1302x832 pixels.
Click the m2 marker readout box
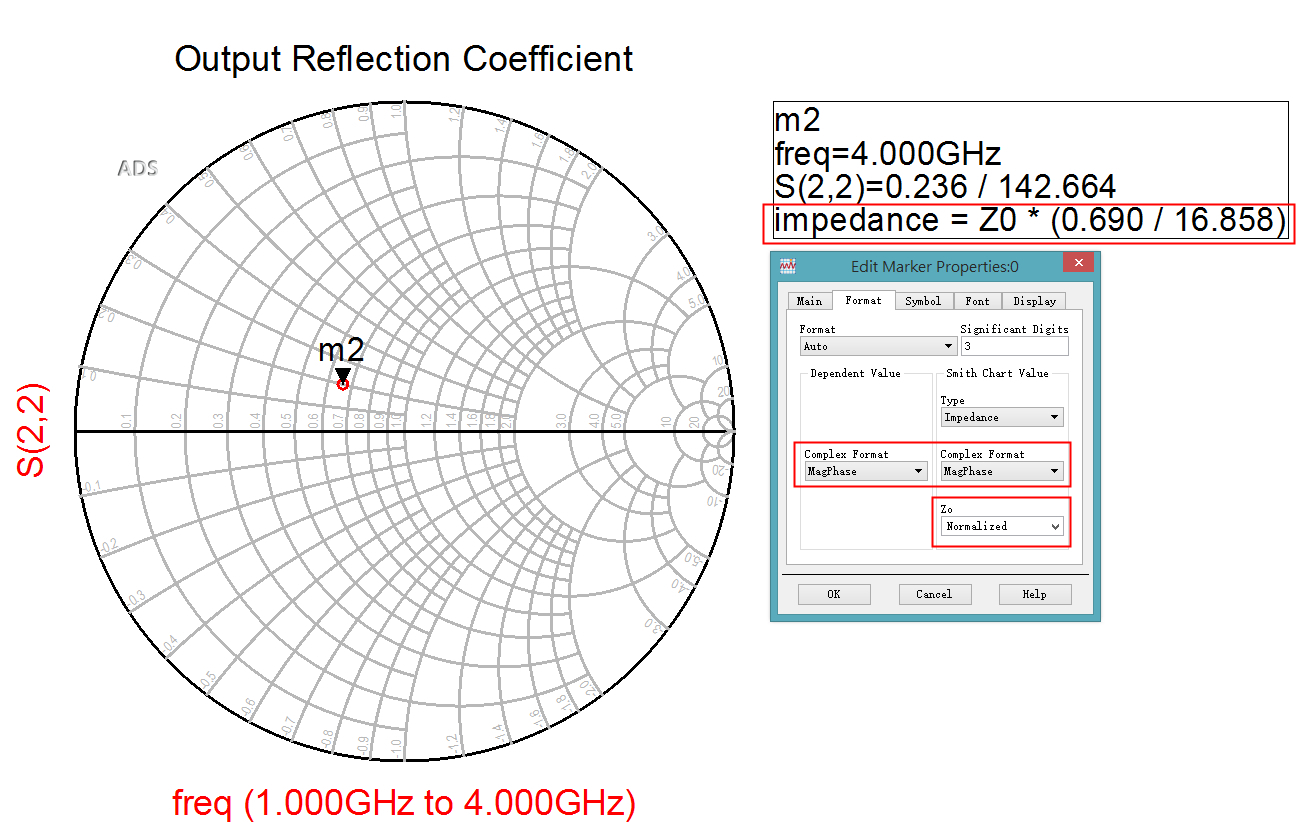[x=1031, y=169]
